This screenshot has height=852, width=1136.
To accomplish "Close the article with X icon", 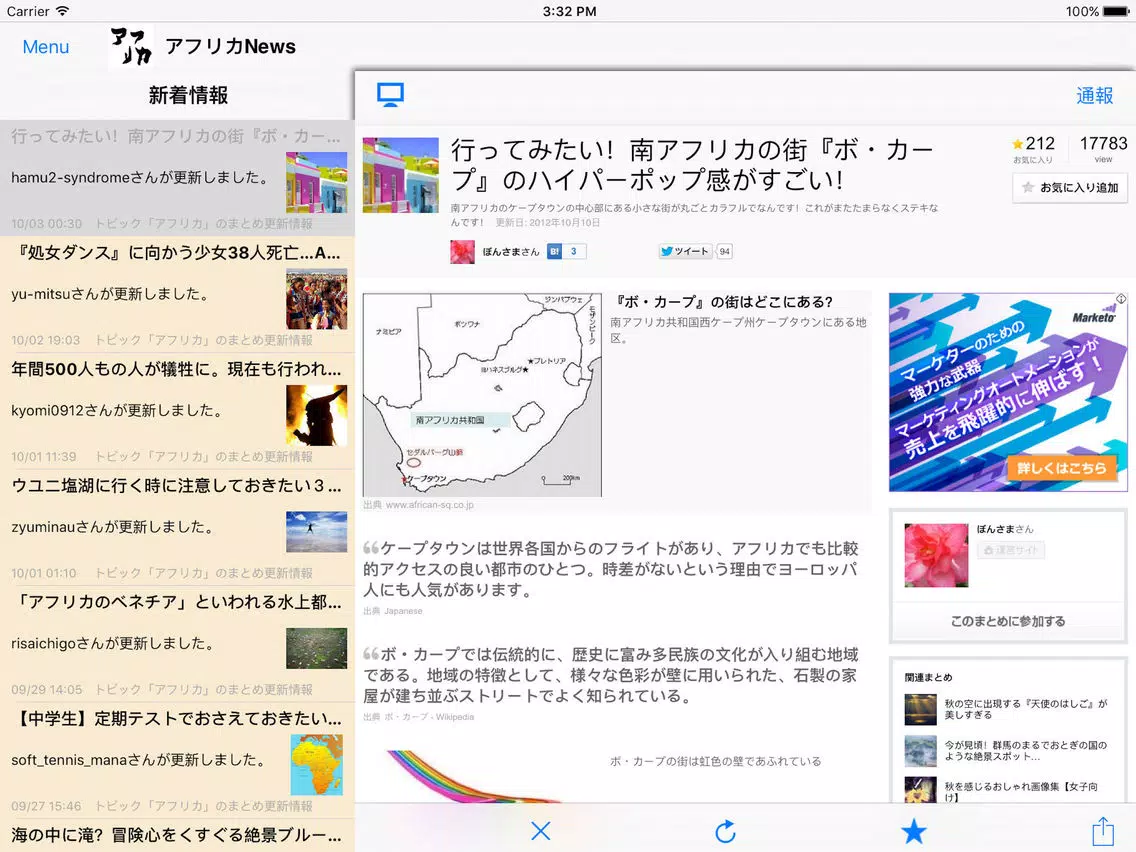I will tap(540, 831).
